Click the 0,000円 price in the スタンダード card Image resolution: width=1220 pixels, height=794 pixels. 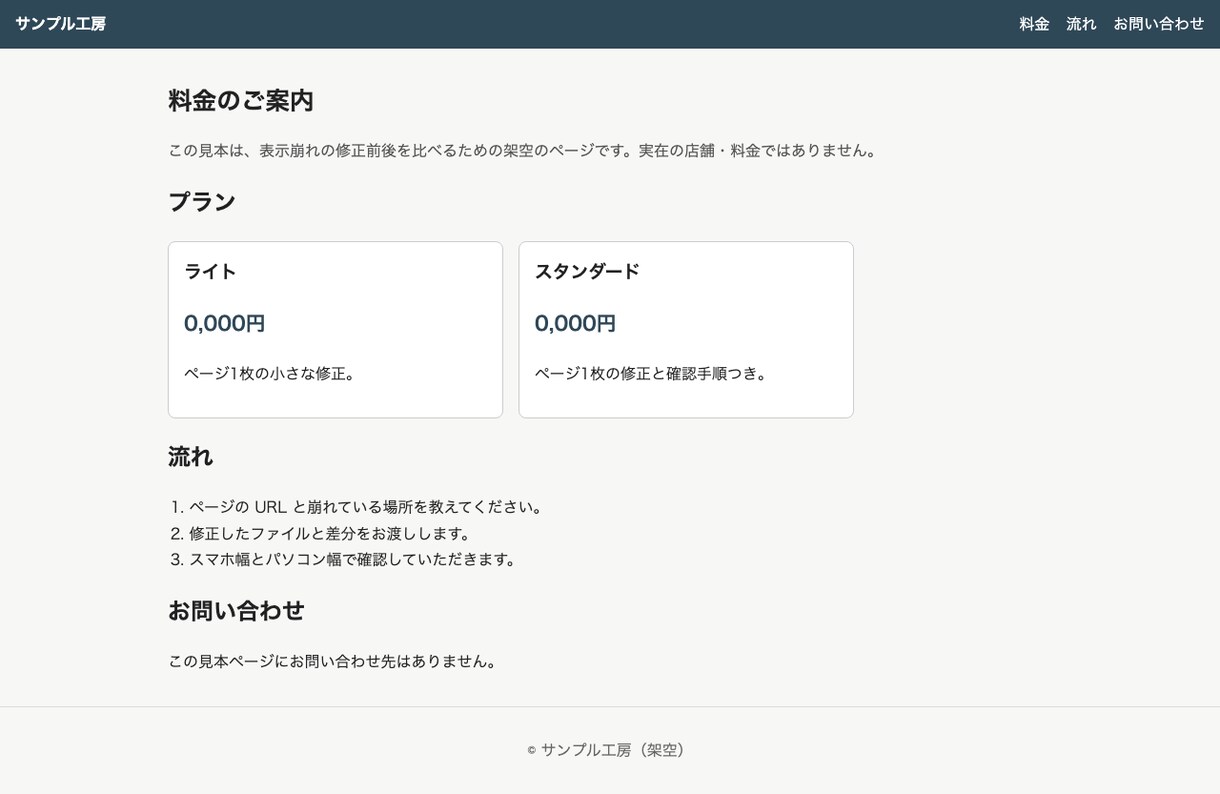(x=576, y=323)
